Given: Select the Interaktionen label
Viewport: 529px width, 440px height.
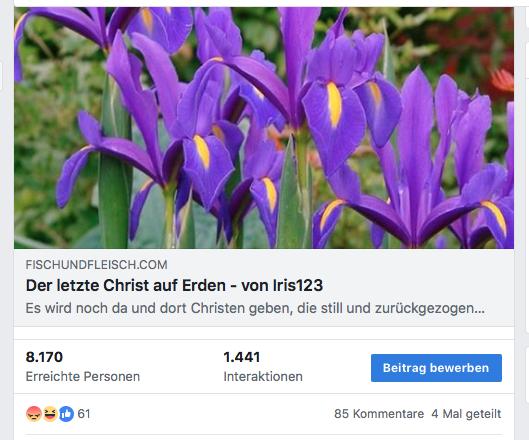Looking at the screenshot, I should point(263,376).
